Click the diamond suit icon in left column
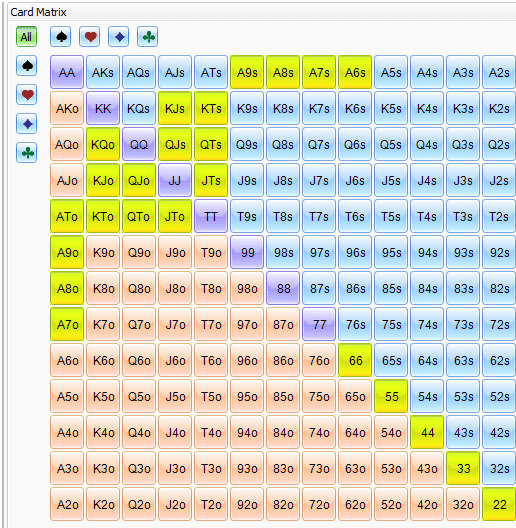Image resolution: width=516 pixels, height=528 pixels. (x=27, y=124)
